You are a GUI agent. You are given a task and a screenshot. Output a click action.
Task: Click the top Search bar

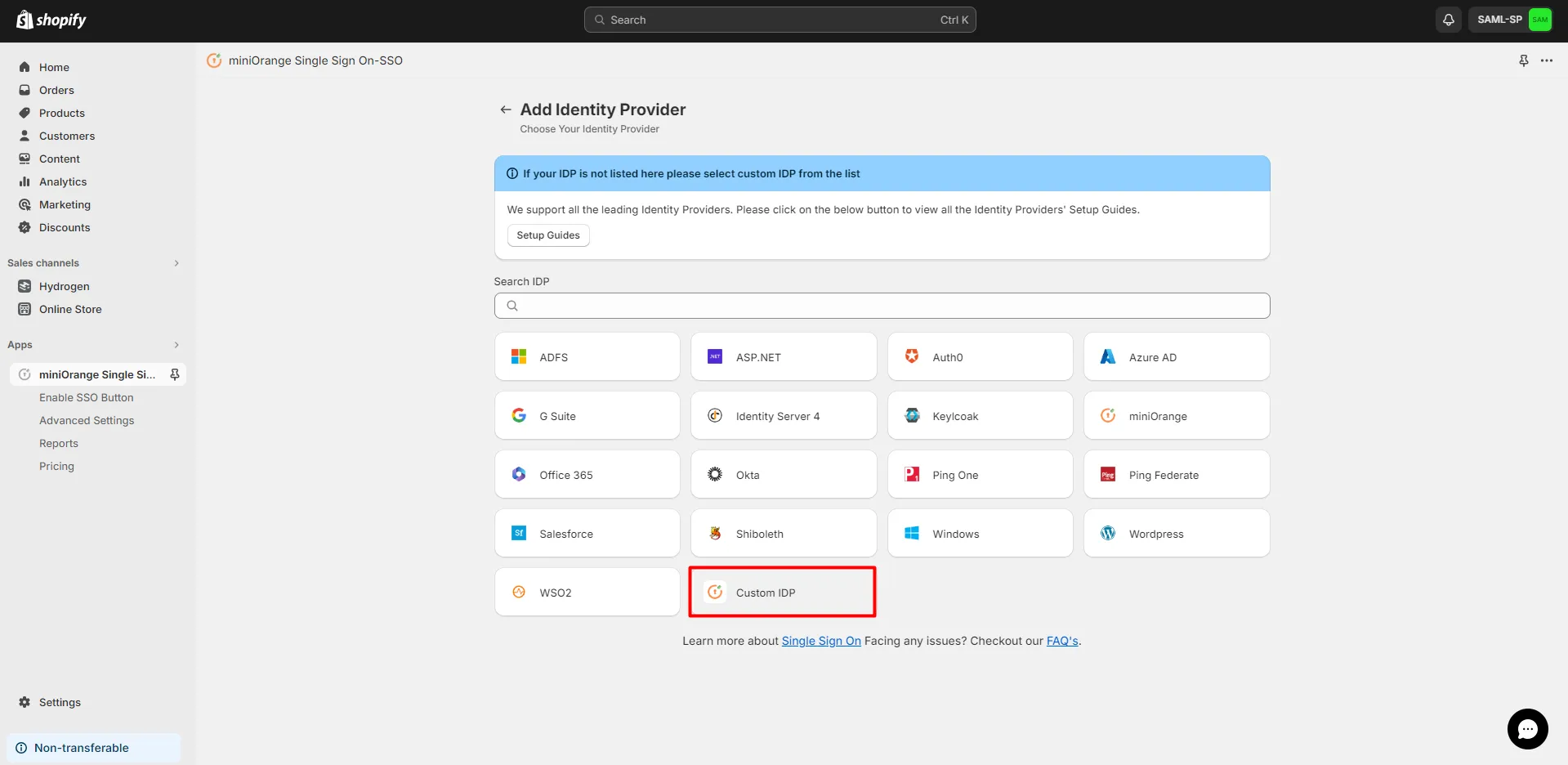click(x=780, y=20)
